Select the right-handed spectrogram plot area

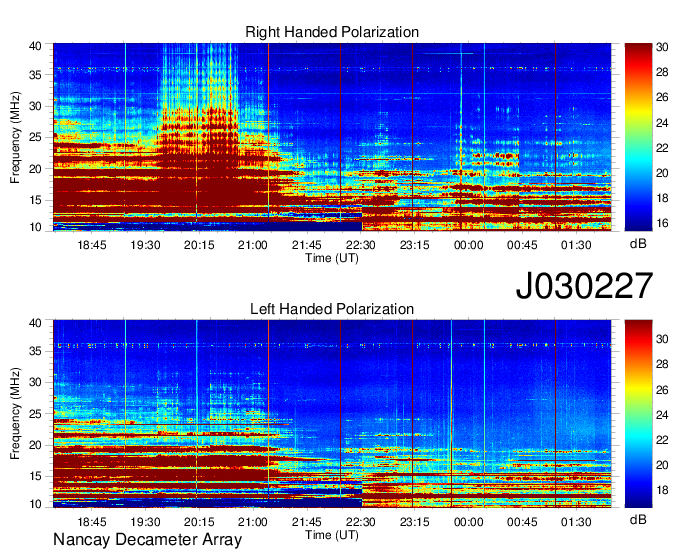(x=332, y=137)
